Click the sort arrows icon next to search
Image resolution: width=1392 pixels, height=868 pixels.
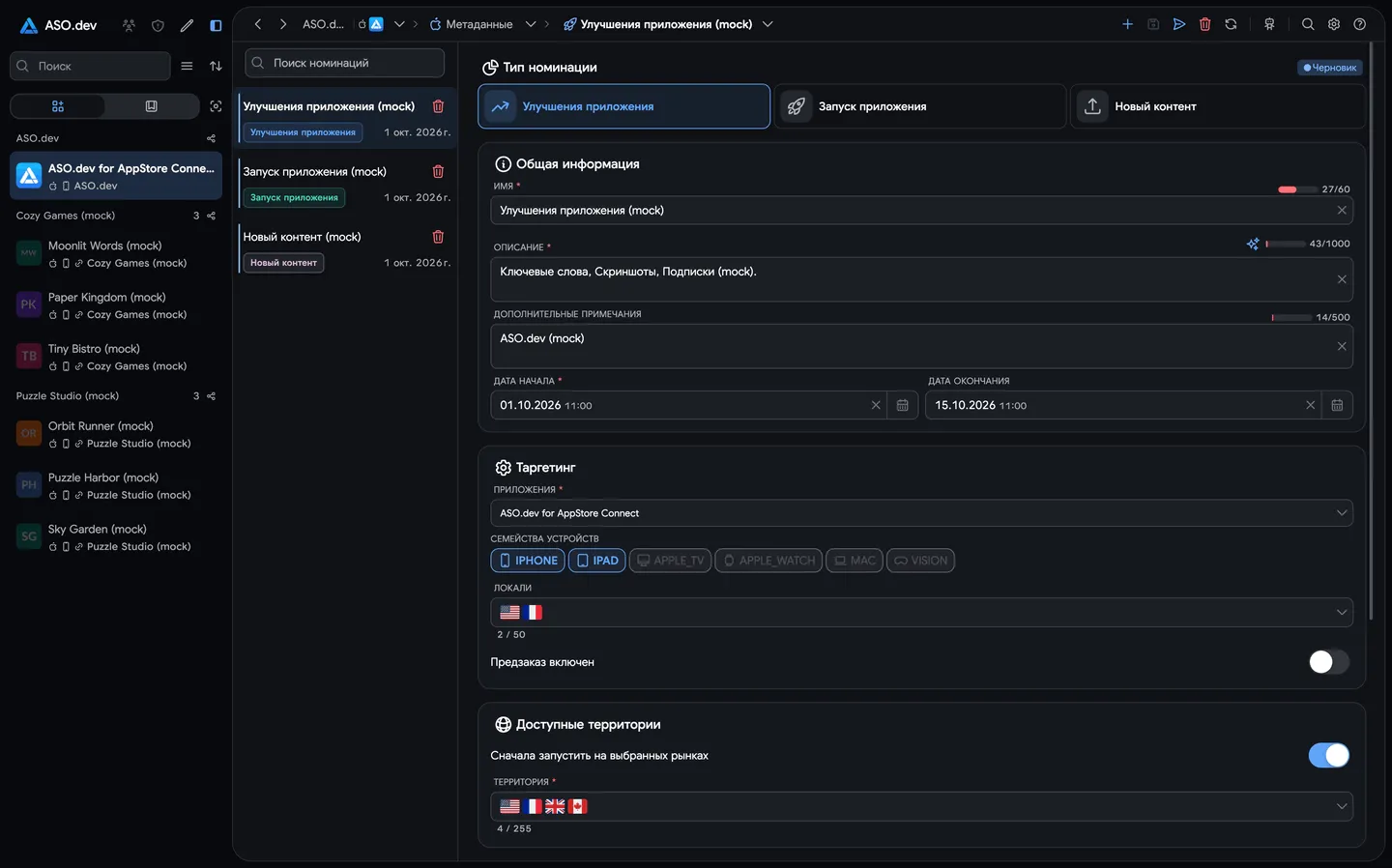(x=216, y=66)
